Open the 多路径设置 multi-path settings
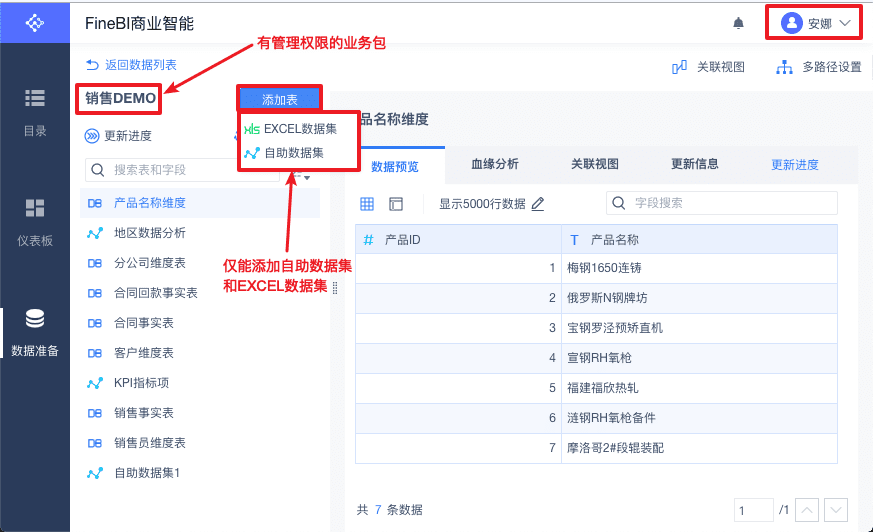This screenshot has width=873, height=532. (819, 67)
